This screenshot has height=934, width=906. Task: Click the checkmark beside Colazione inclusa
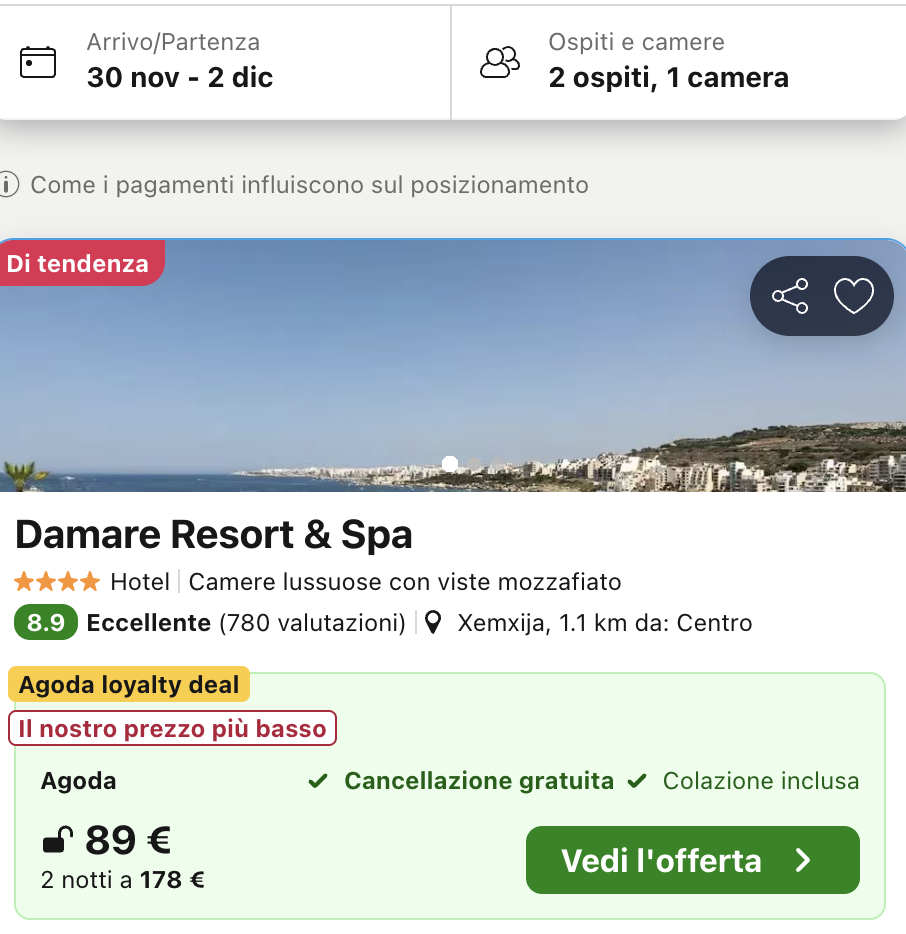tap(637, 781)
